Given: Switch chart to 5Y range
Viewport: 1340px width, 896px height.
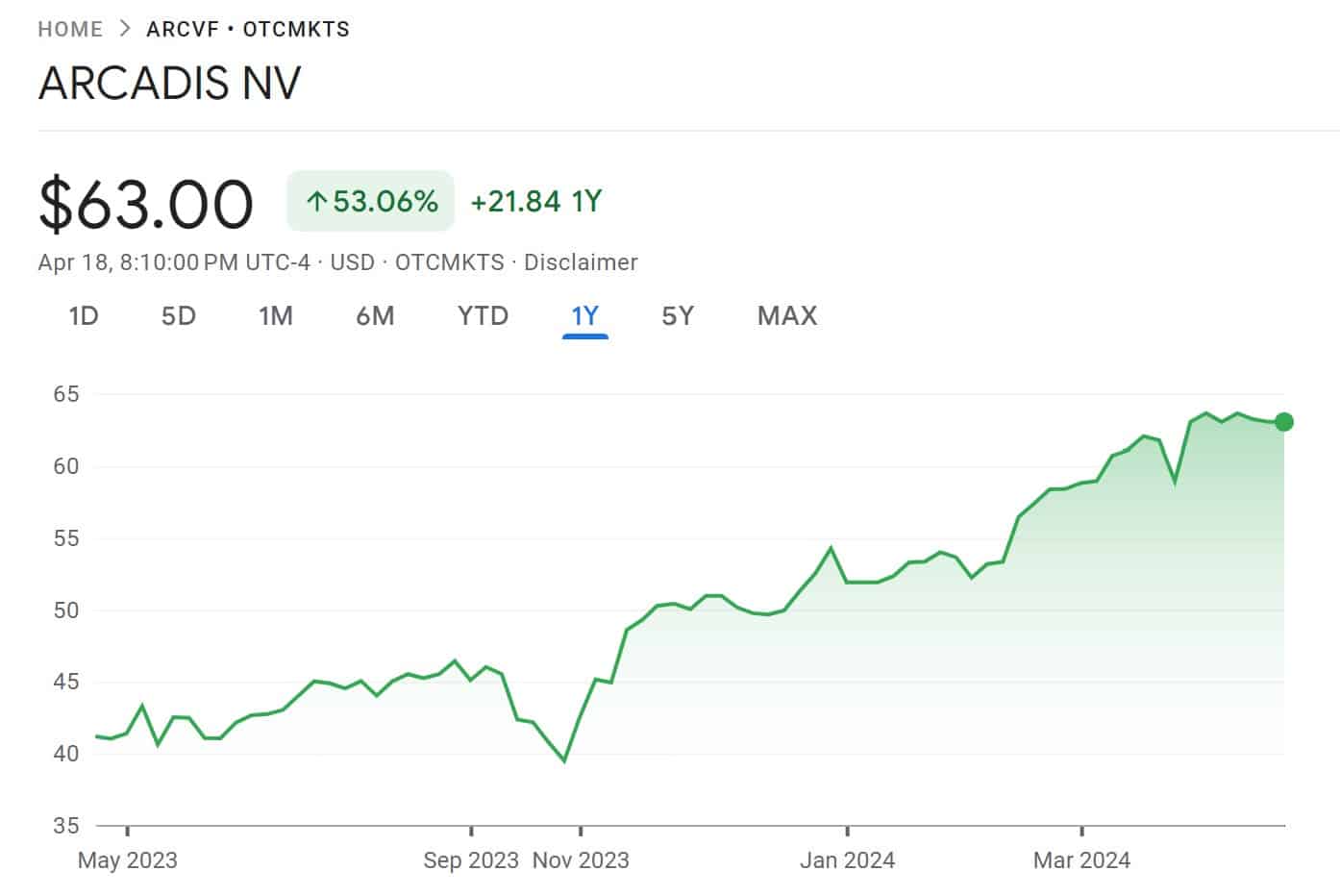Looking at the screenshot, I should coord(677,315).
